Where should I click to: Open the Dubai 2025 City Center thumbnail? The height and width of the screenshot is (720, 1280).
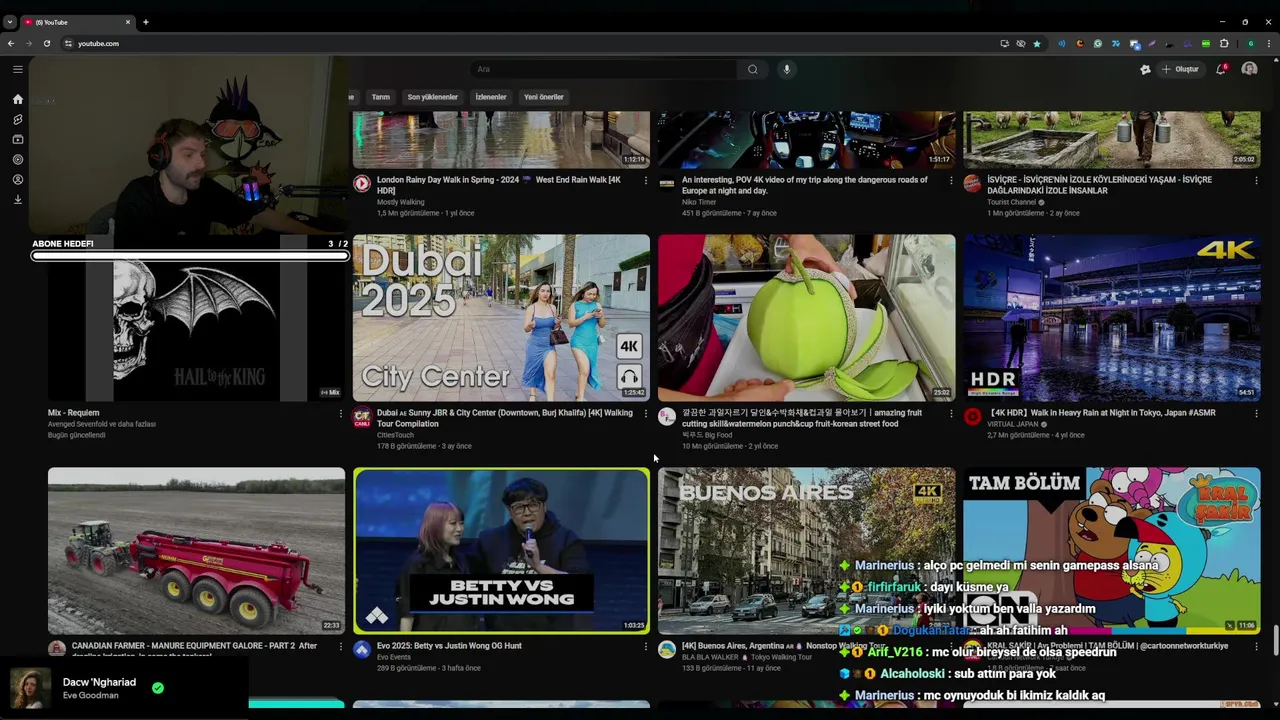click(x=501, y=318)
